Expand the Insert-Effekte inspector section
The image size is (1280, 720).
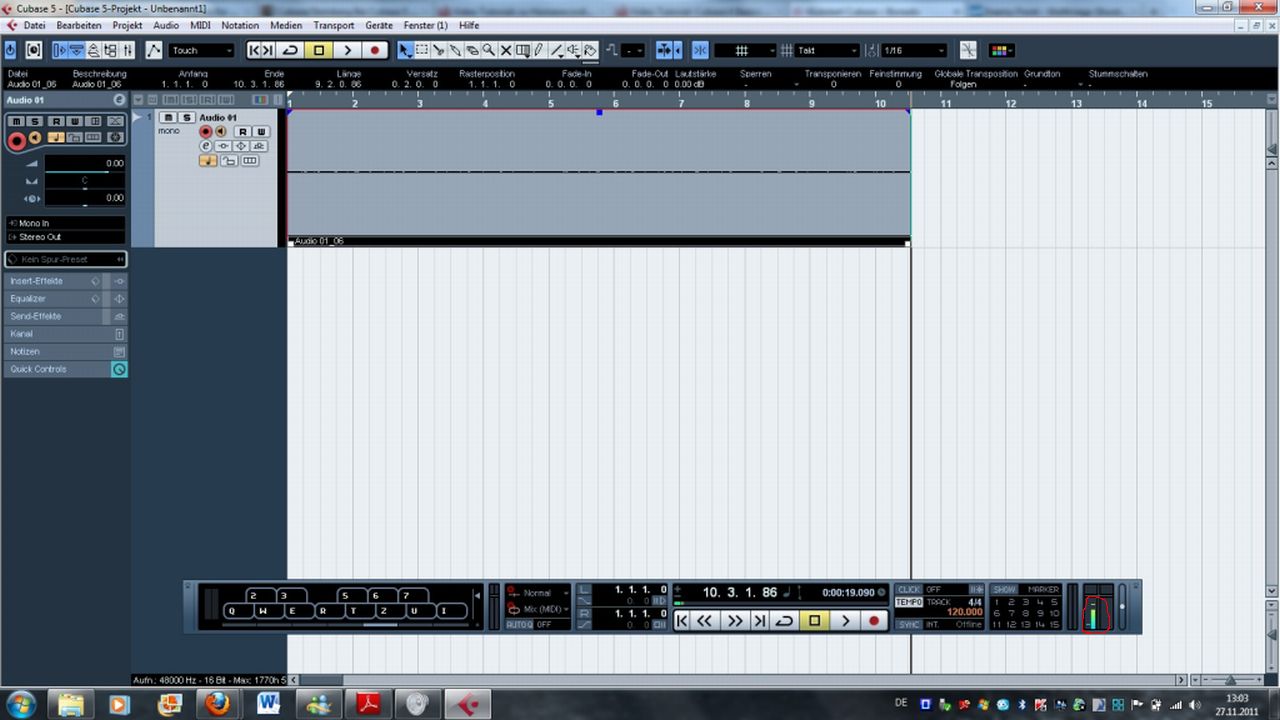tap(65, 281)
